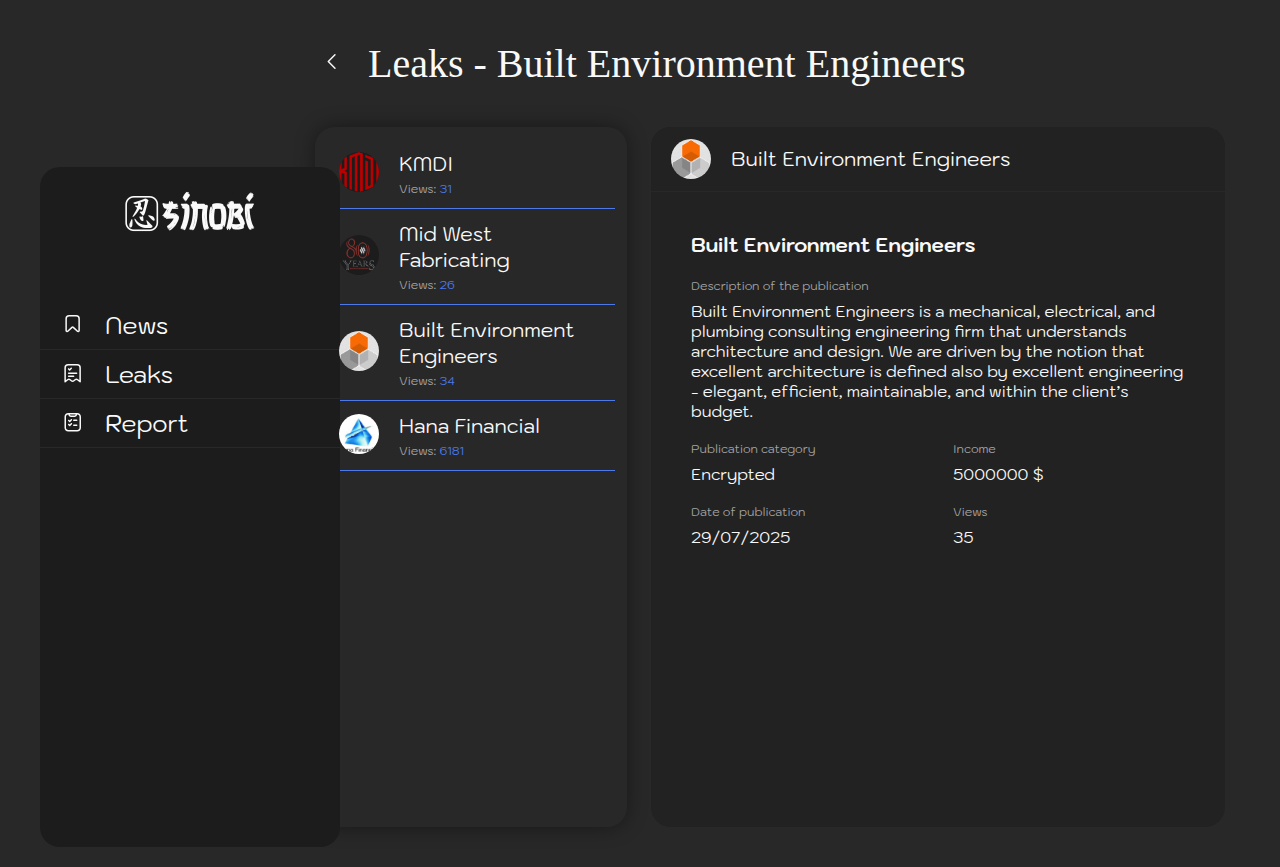Click Mid West Fabricating views count 26
1280x867 pixels.
pyautogui.click(x=447, y=285)
